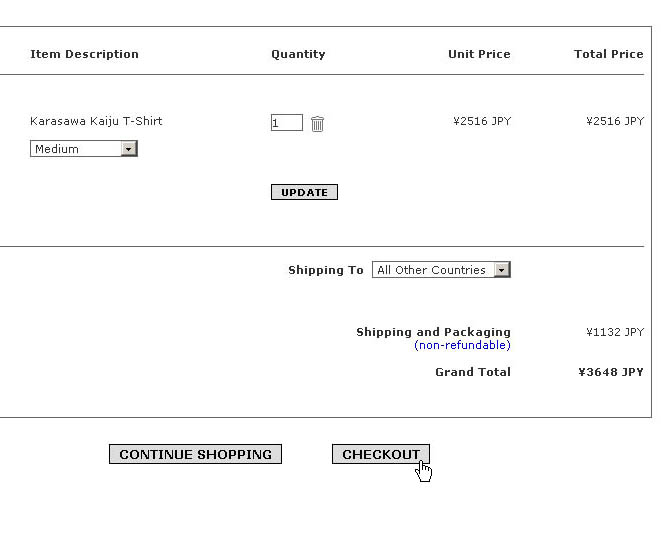Image resolution: width=661 pixels, height=539 pixels.
Task: Click the Karasawa Kaiju T-Shirt item name
Action: 96,121
